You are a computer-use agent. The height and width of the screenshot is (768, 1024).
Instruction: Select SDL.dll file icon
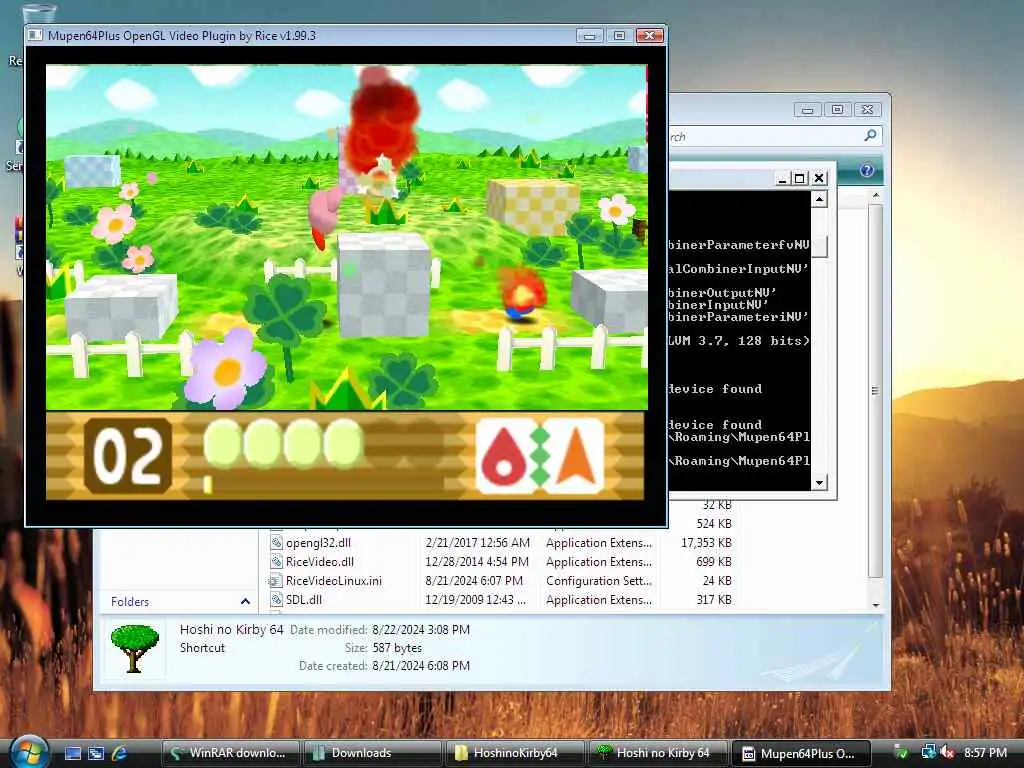click(276, 600)
